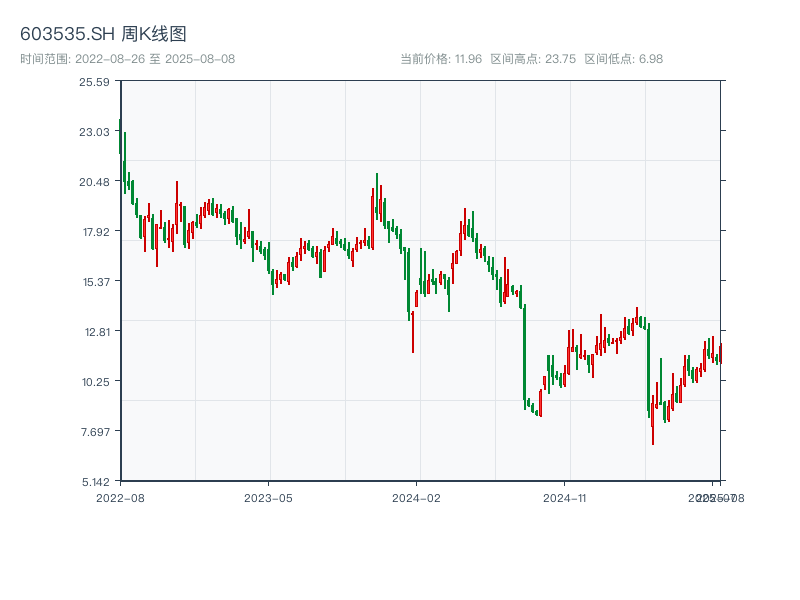Click the 603535.SH 周K线图 chart title
Image resolution: width=800 pixels, height=600 pixels.
click(103, 34)
